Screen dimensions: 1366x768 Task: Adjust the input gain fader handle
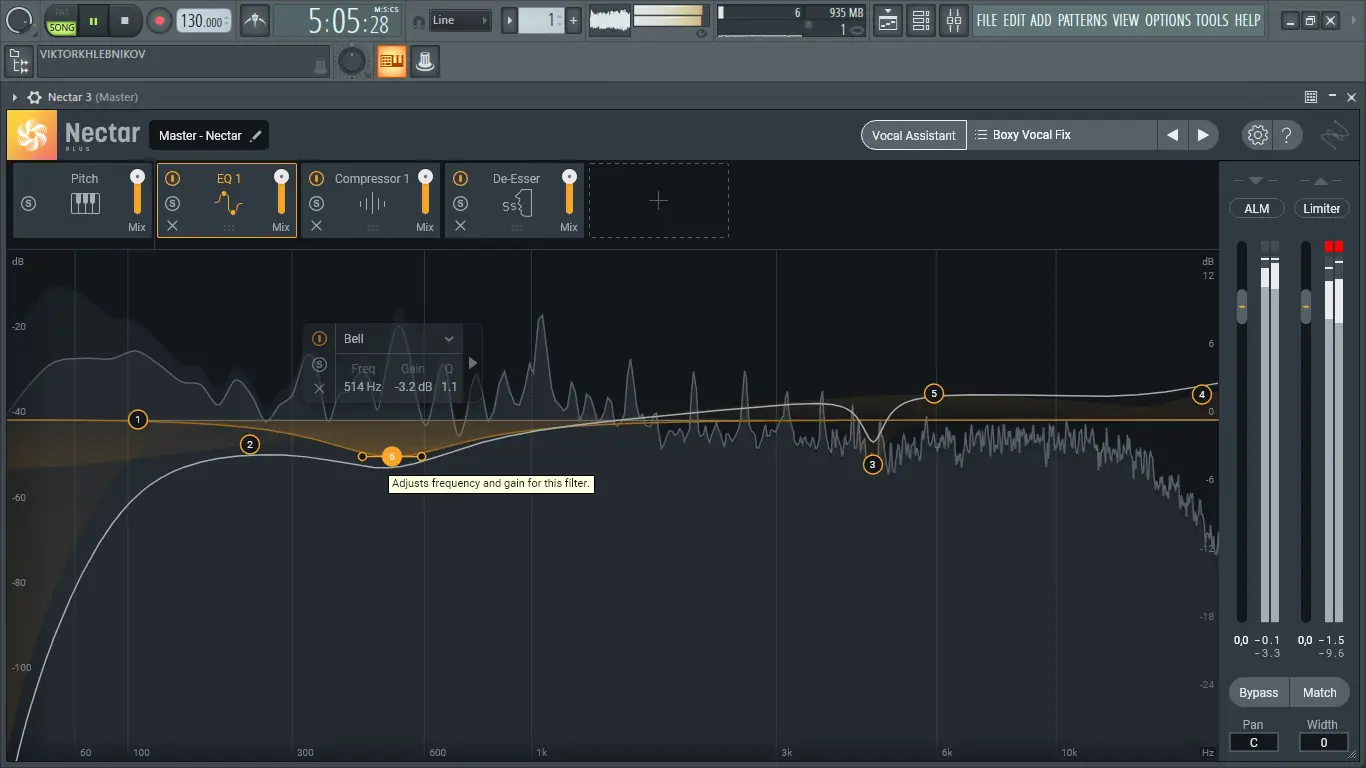1242,306
